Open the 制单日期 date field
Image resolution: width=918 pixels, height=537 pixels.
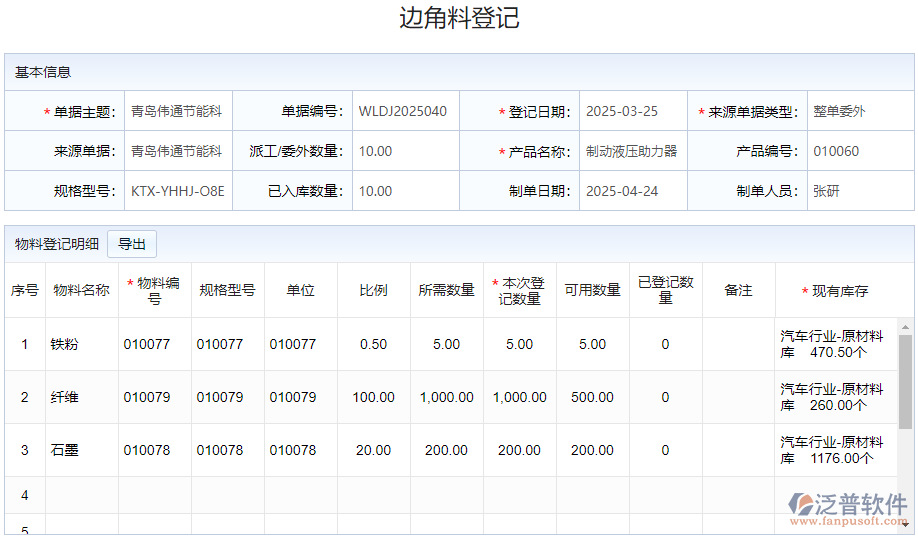click(x=632, y=191)
